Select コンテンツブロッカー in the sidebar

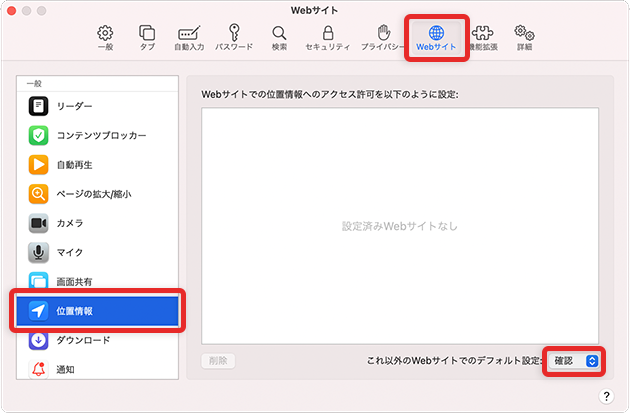point(97,135)
